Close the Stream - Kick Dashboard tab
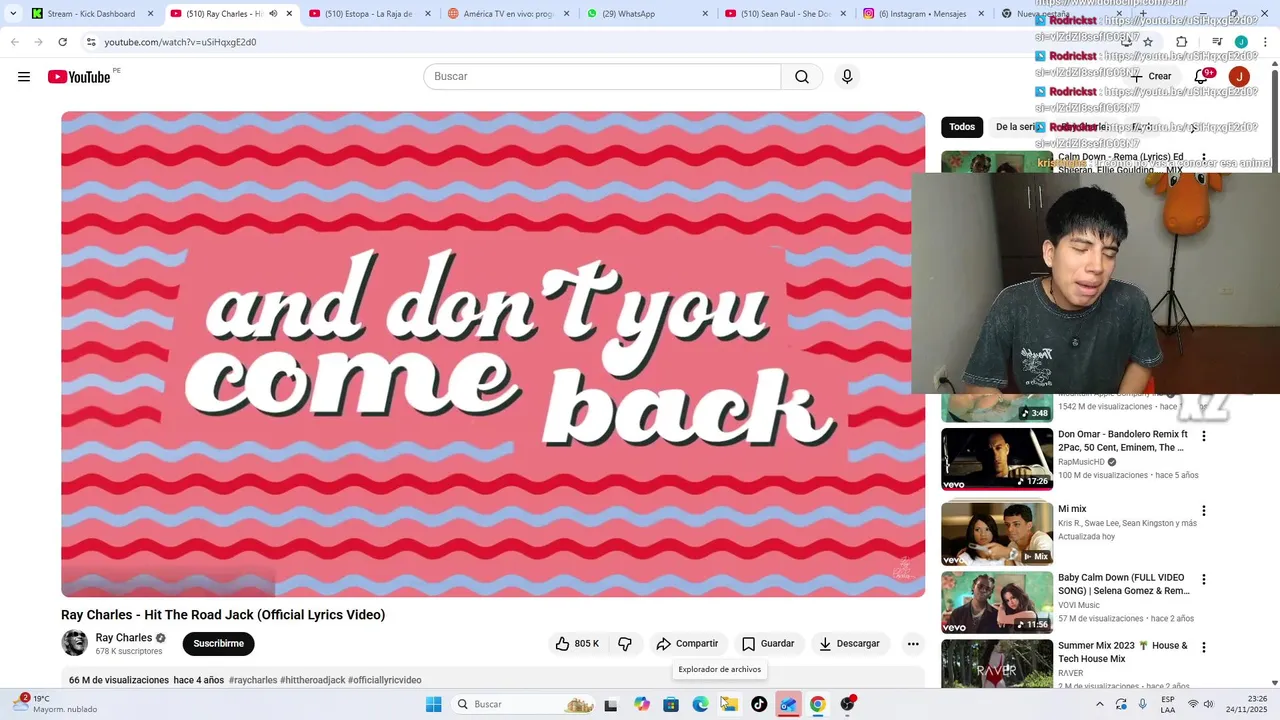 point(151,14)
